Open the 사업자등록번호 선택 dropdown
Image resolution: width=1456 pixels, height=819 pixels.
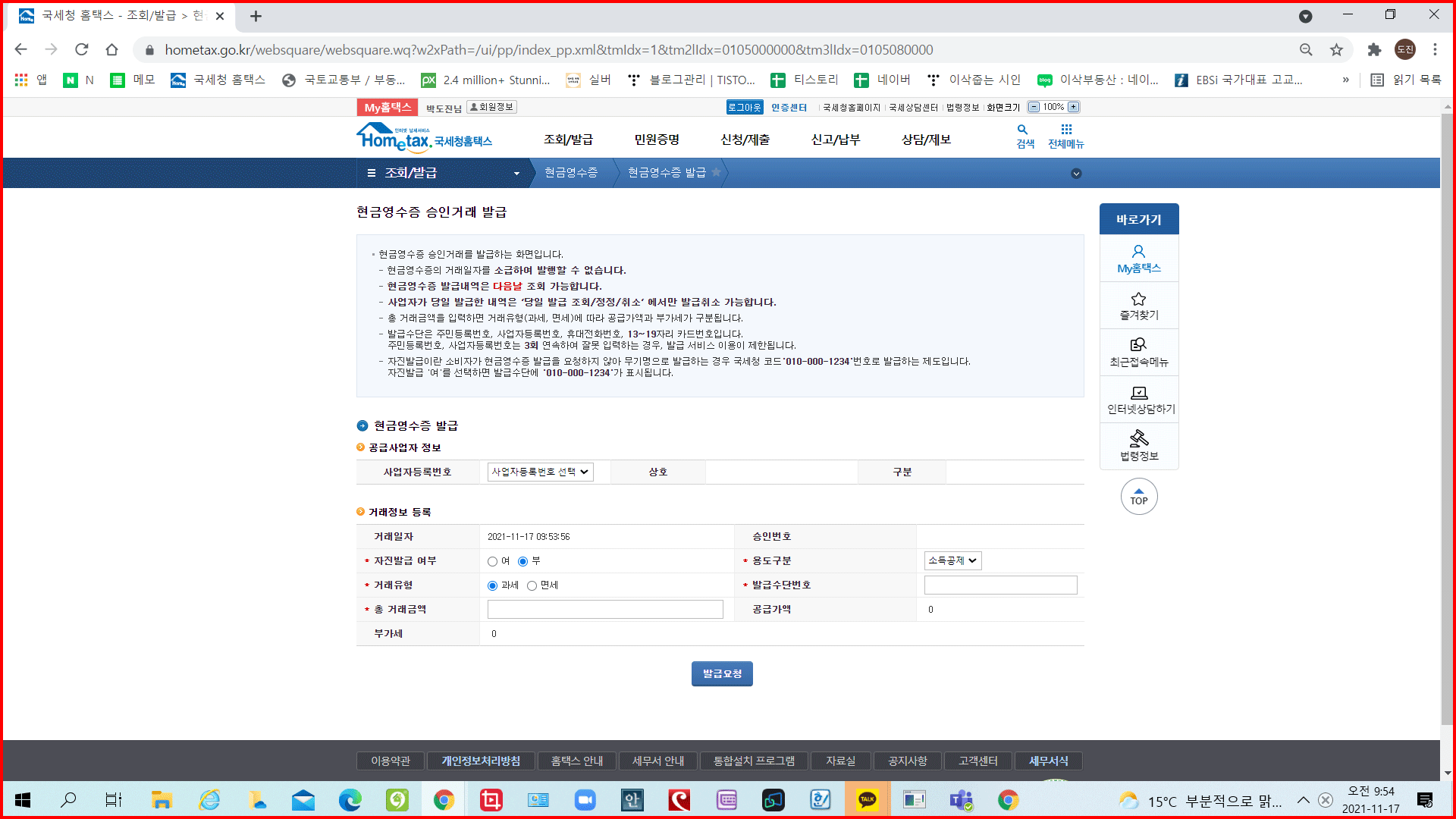tap(540, 472)
